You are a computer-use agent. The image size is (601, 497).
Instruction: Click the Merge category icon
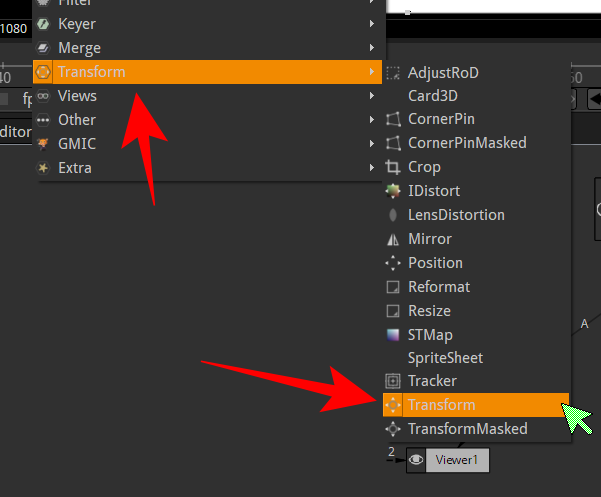tap(43, 47)
